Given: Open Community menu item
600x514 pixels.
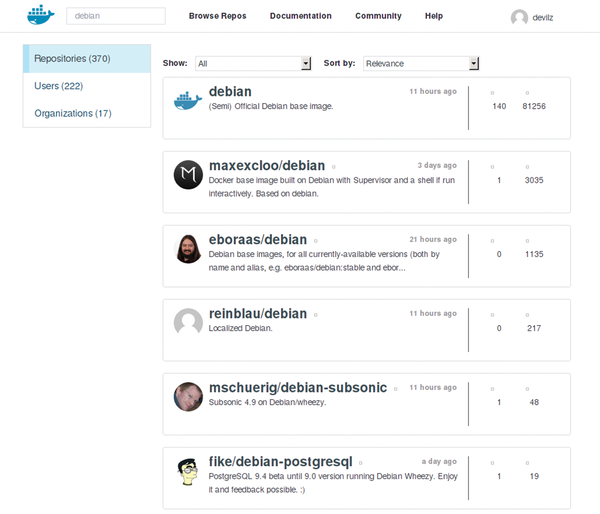Looking at the screenshot, I should [378, 16].
